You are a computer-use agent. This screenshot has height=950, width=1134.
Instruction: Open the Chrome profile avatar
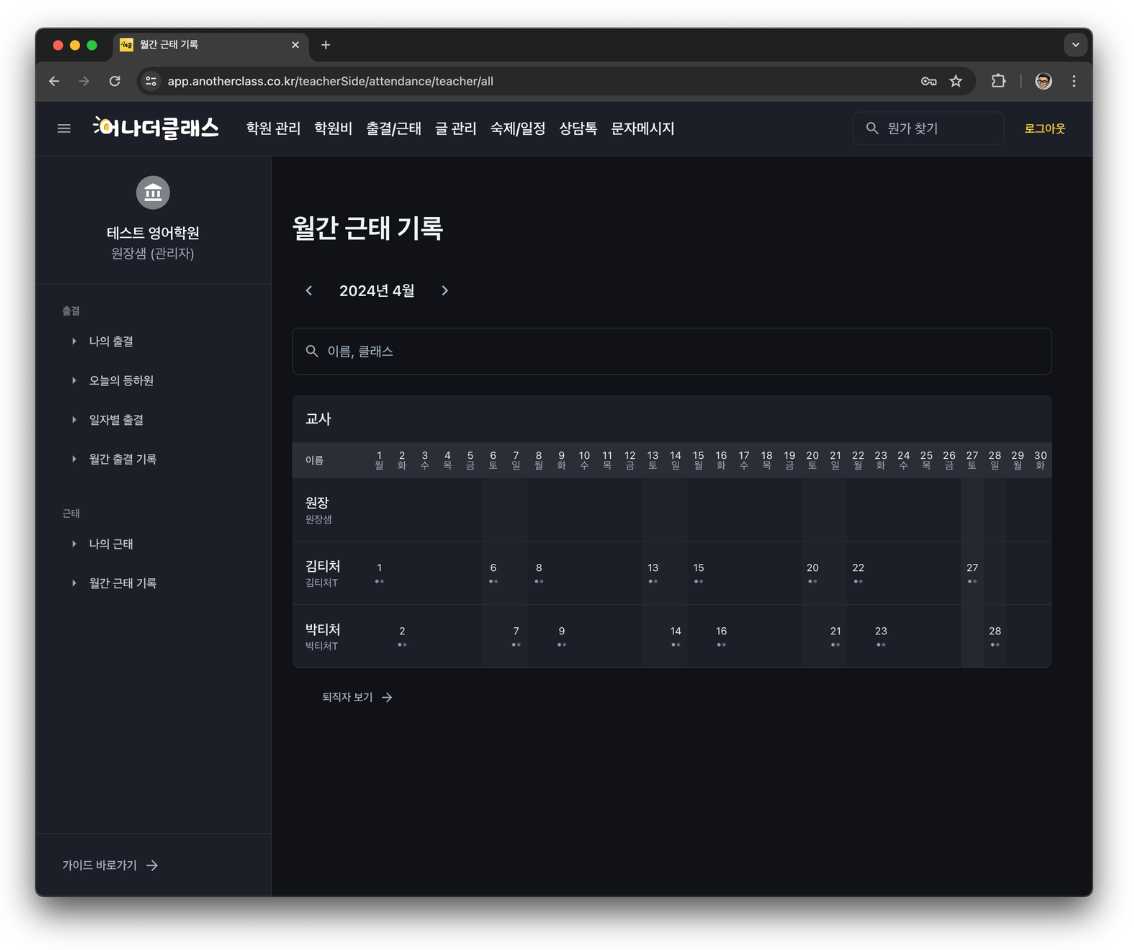(x=1043, y=81)
